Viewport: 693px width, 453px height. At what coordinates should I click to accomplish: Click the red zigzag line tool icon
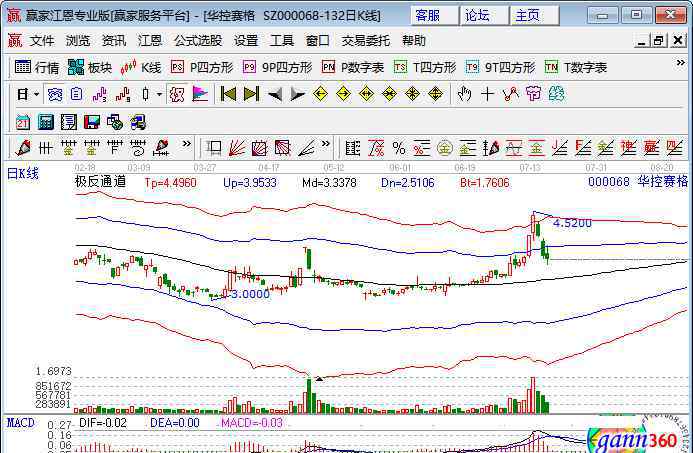coord(510,94)
